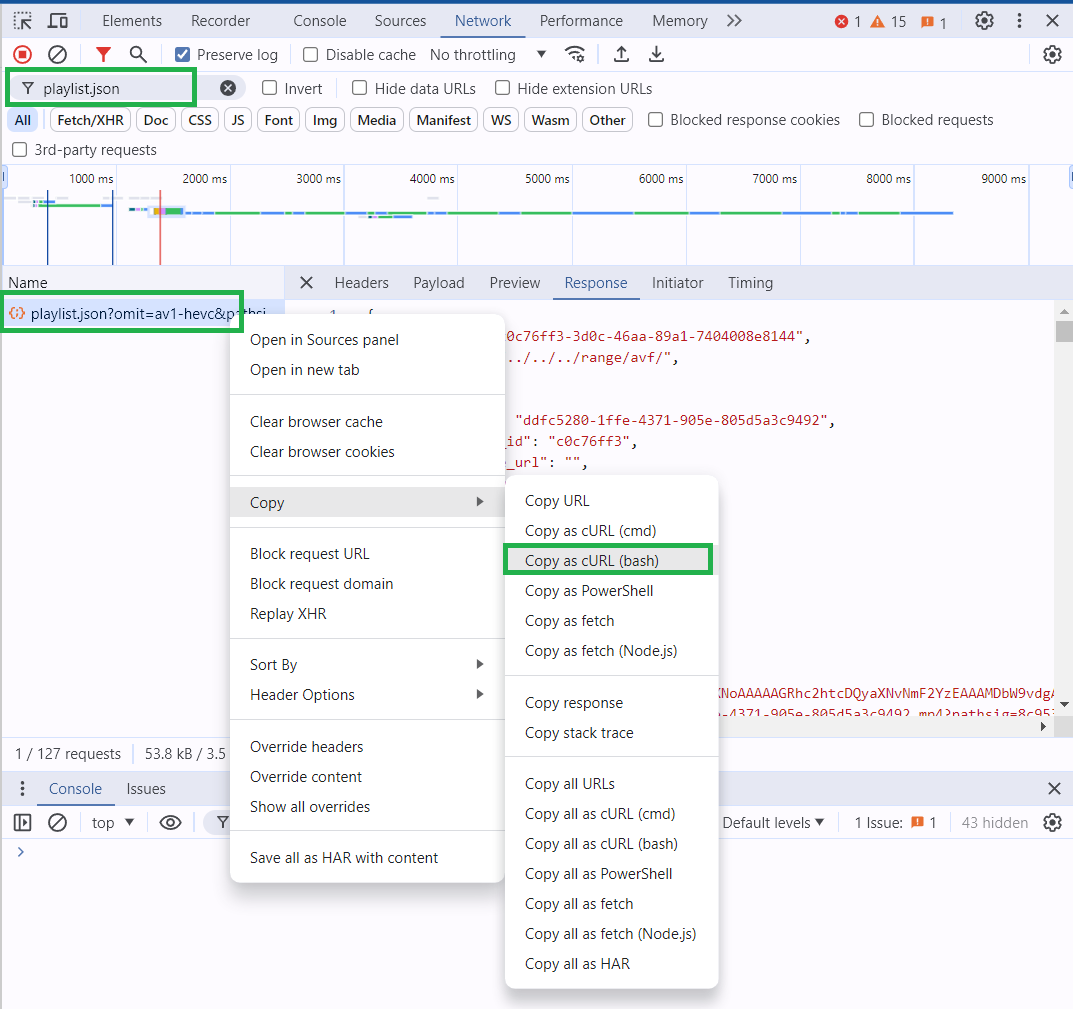This screenshot has height=1009, width=1073.
Task: Check Blocked requests checkbox
Action: (x=866, y=120)
